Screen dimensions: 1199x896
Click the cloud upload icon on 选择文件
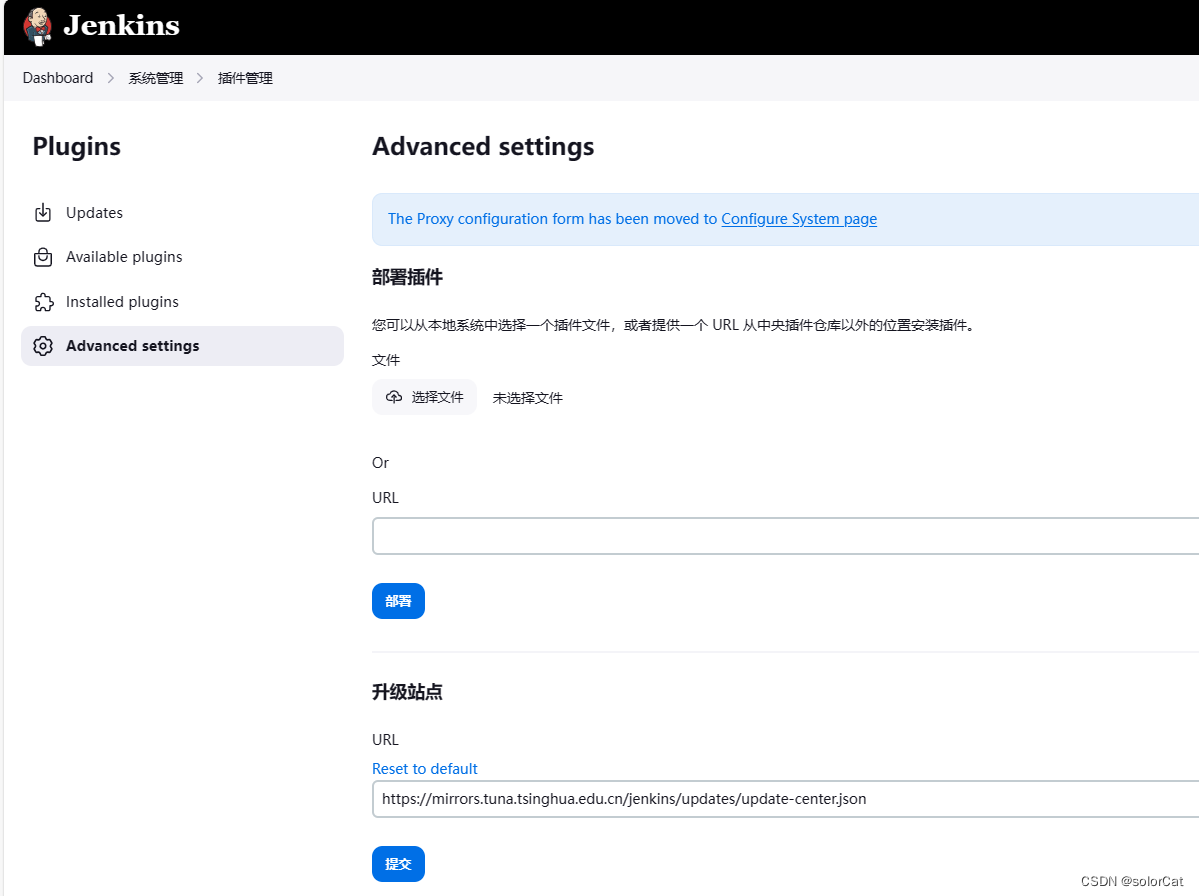(x=394, y=397)
